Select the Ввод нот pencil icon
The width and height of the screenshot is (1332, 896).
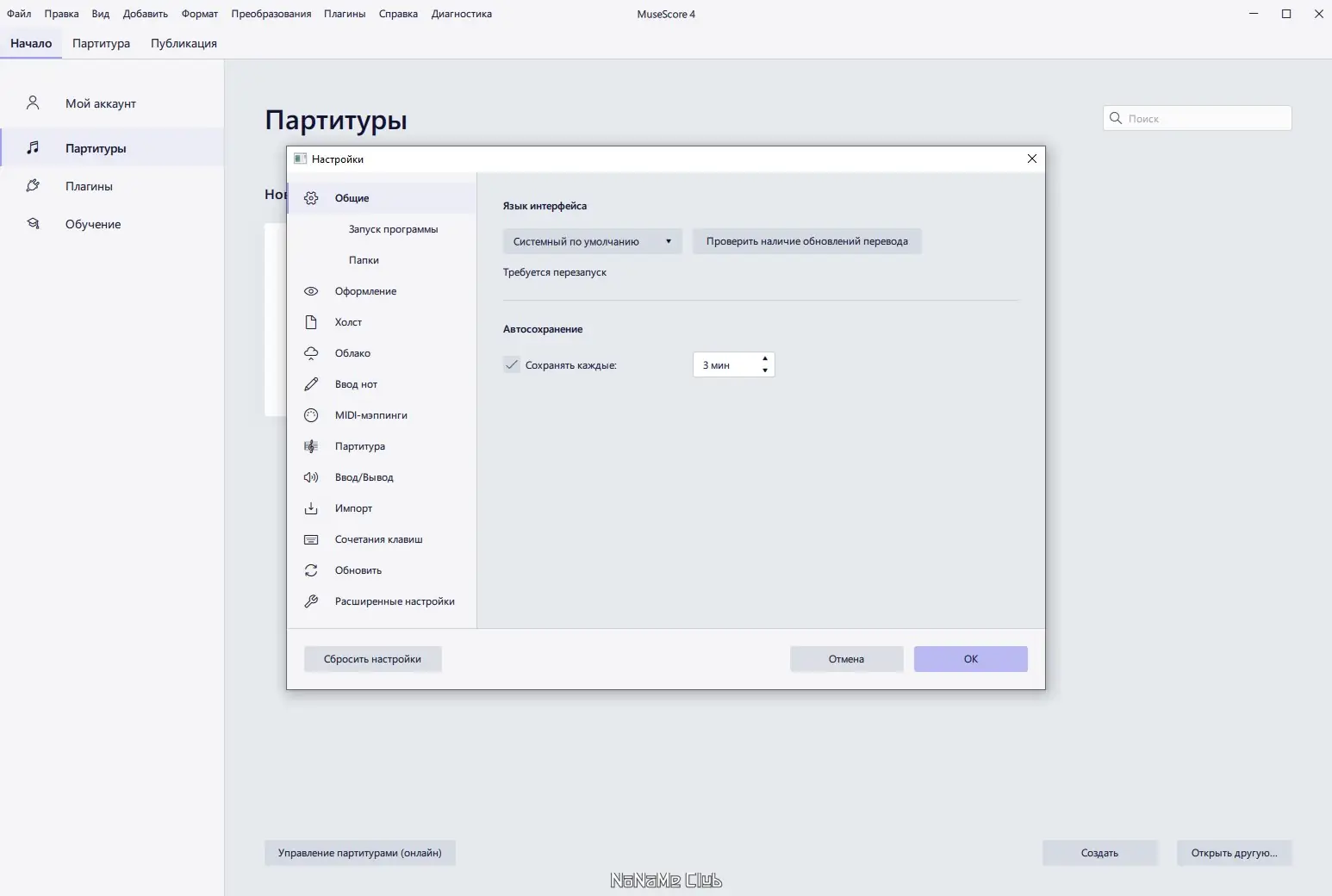[x=311, y=384]
